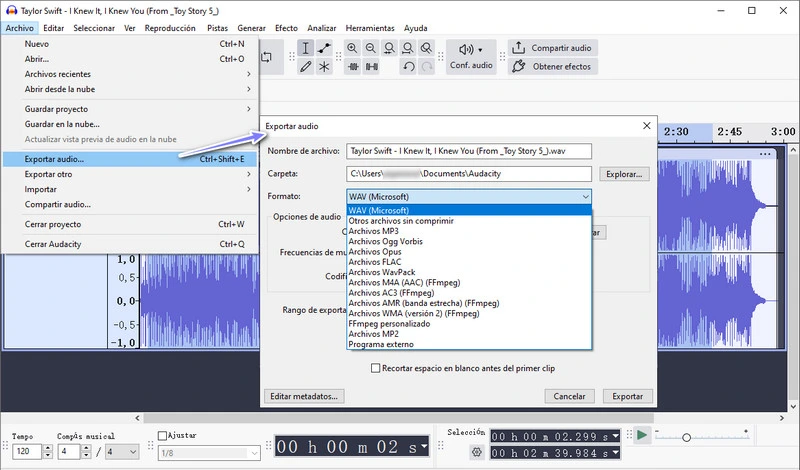Select the Multi-tool asterisk icon
The height and width of the screenshot is (470, 800).
tap(324, 66)
